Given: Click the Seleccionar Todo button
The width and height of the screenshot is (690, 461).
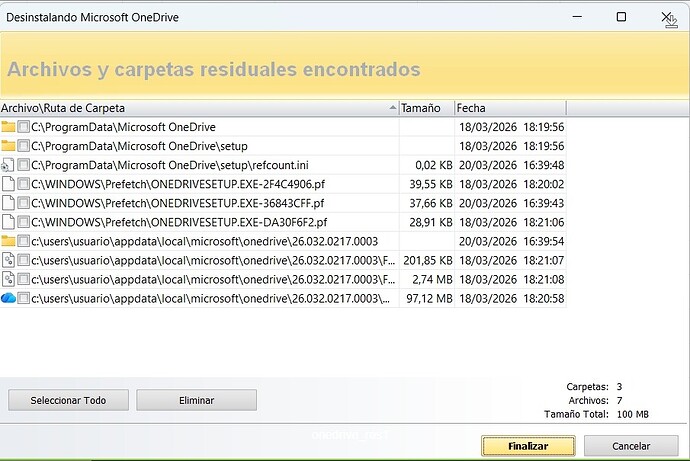Looking at the screenshot, I should coord(68,400).
